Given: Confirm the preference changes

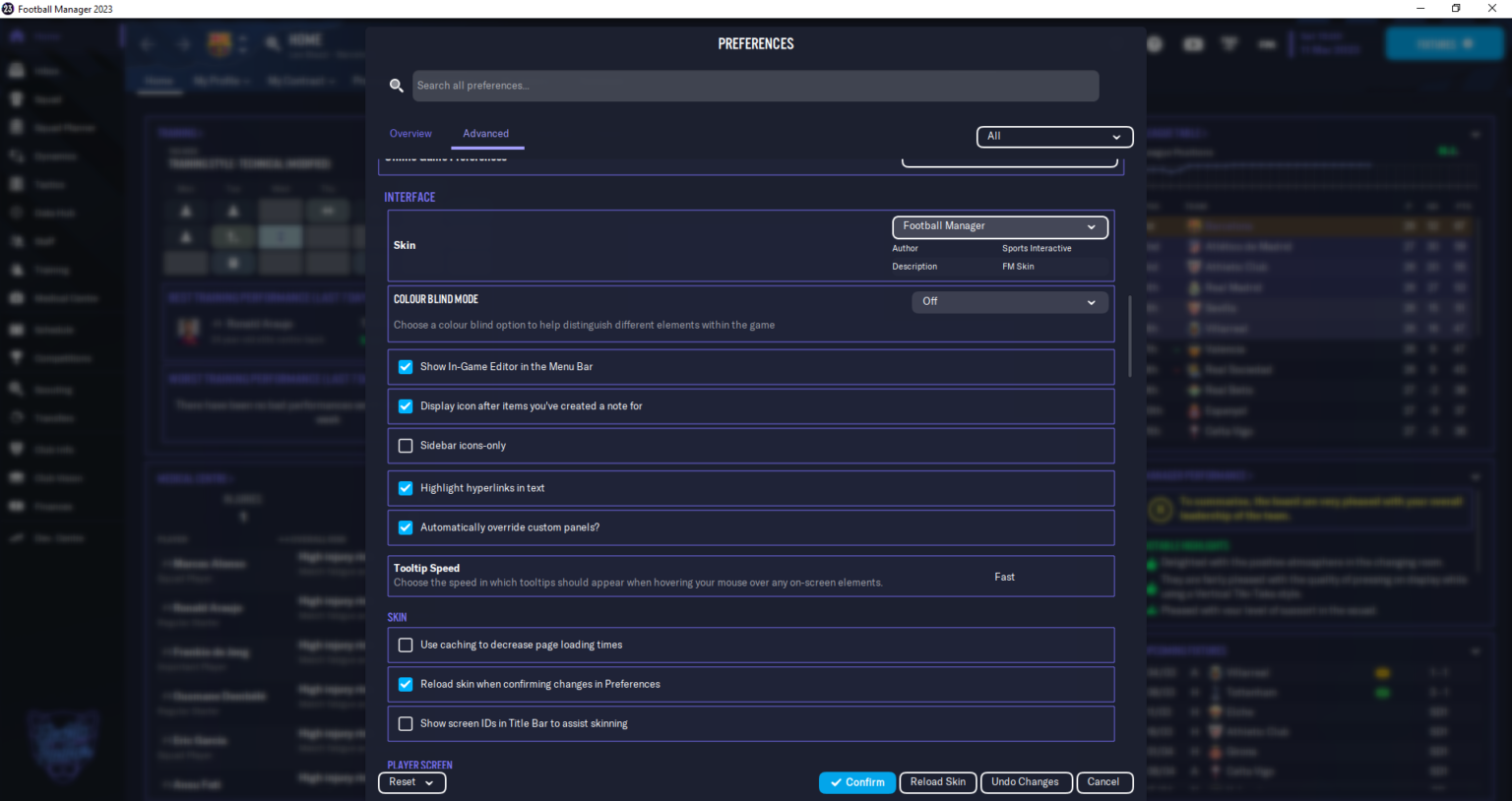Looking at the screenshot, I should pyautogui.click(x=856, y=782).
